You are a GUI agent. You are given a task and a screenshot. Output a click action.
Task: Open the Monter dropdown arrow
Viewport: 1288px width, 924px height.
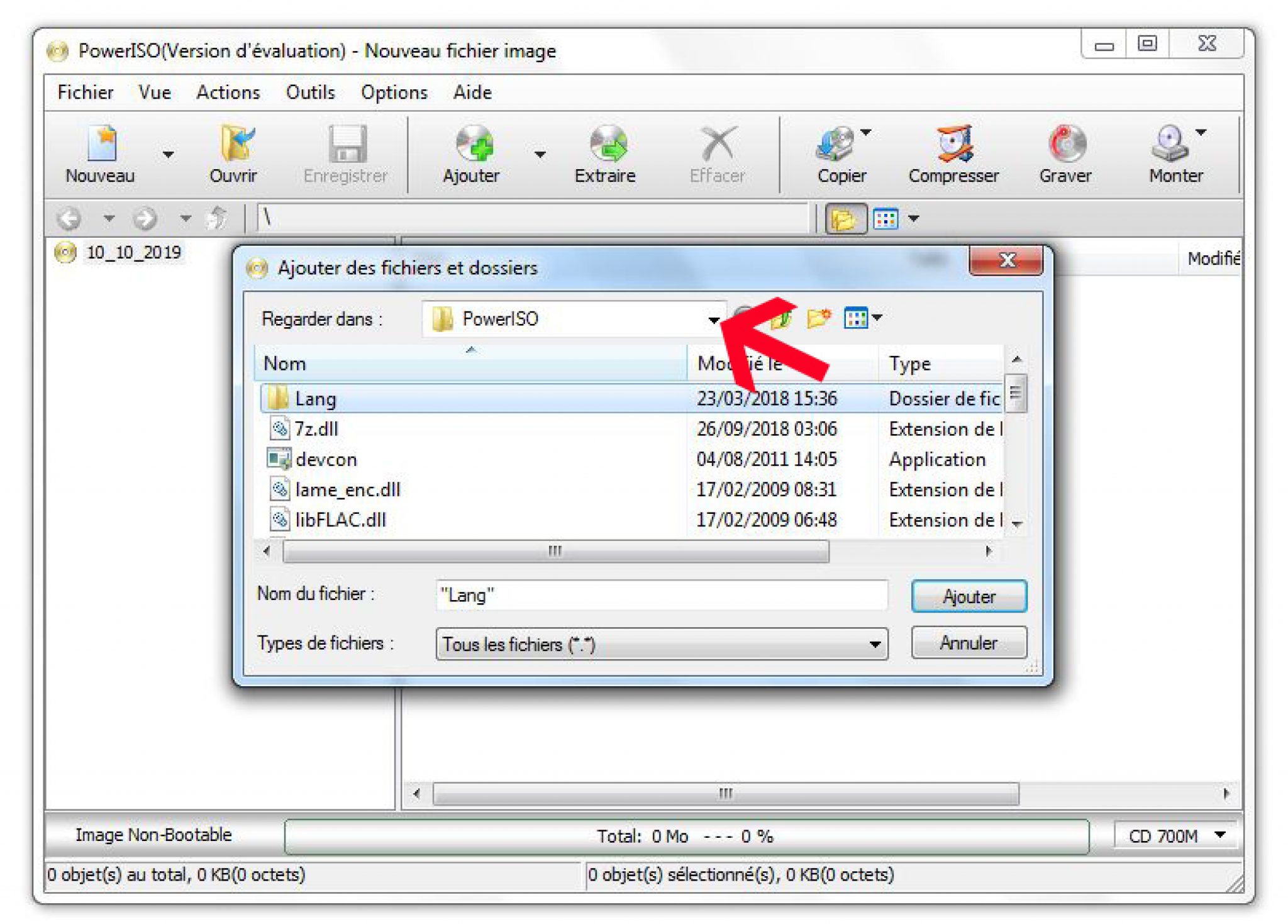[x=1201, y=133]
